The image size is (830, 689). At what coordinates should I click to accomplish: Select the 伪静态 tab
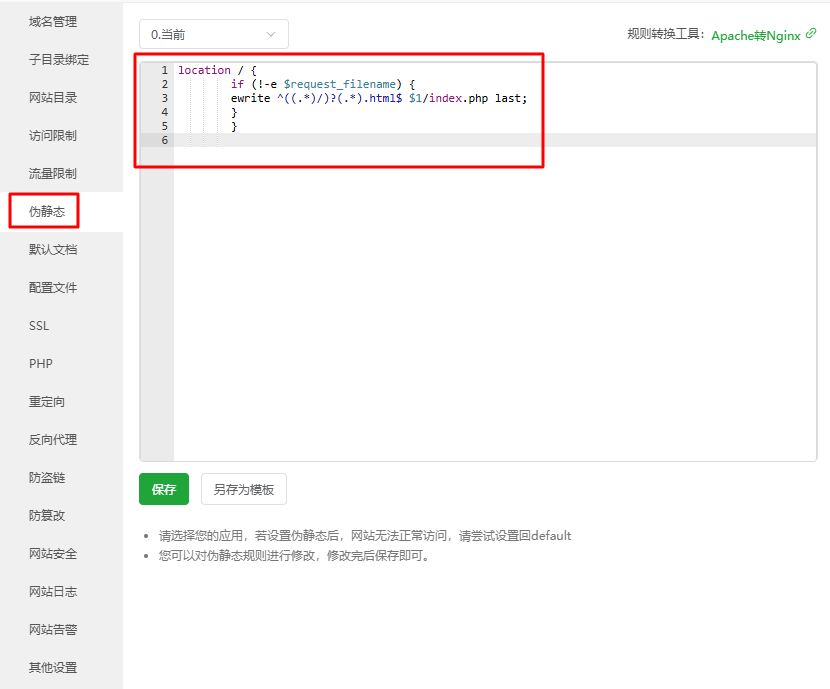(x=47, y=211)
